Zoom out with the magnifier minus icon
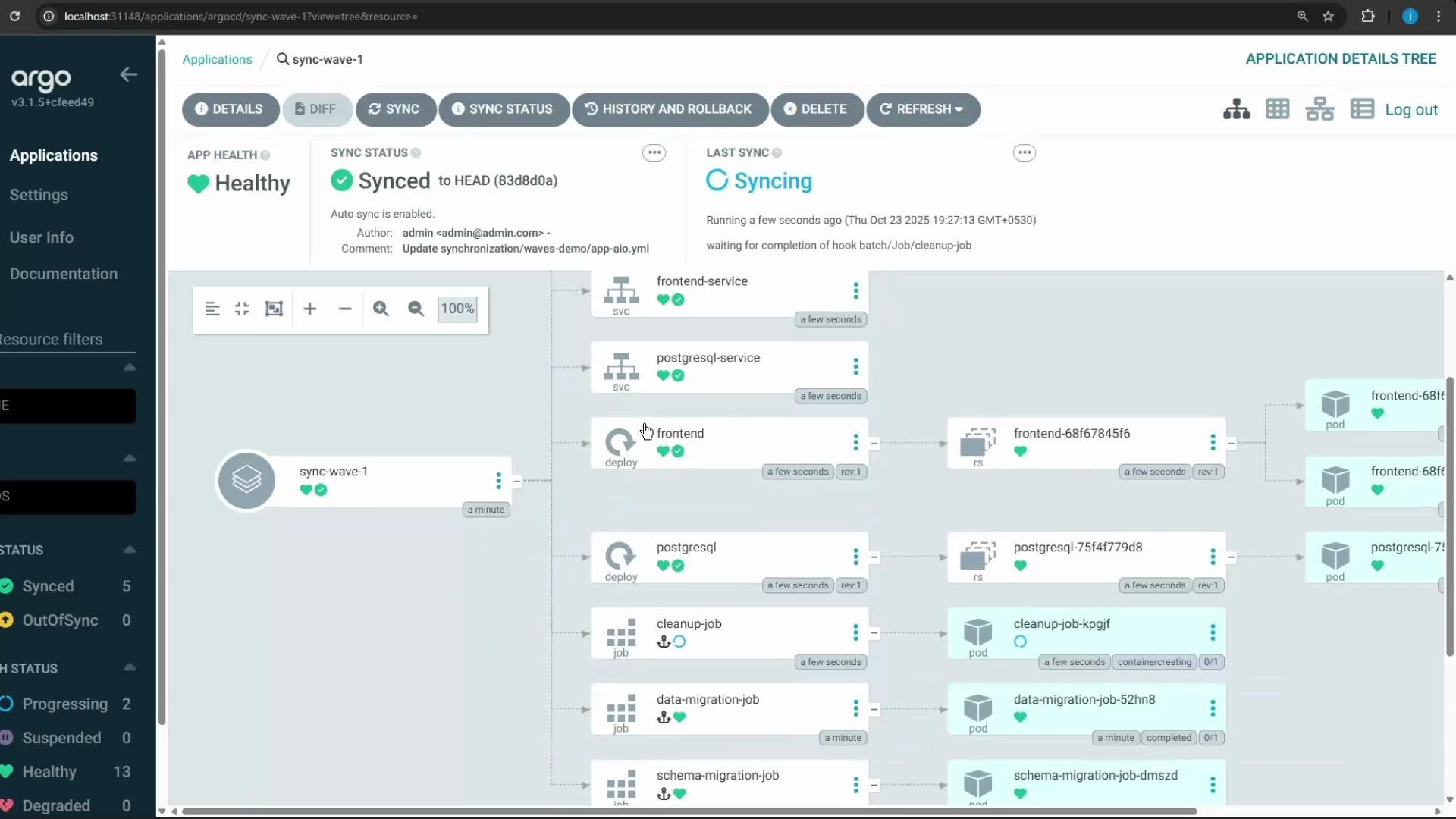This screenshot has width=1456, height=819. point(416,309)
